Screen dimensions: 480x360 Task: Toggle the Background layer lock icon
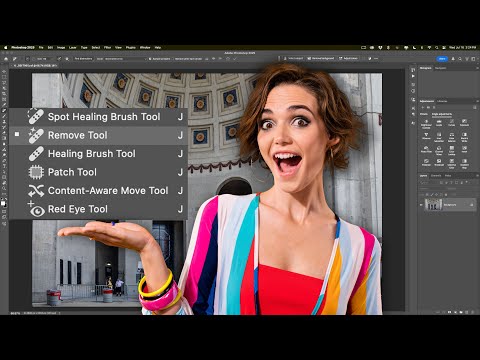tap(471, 205)
